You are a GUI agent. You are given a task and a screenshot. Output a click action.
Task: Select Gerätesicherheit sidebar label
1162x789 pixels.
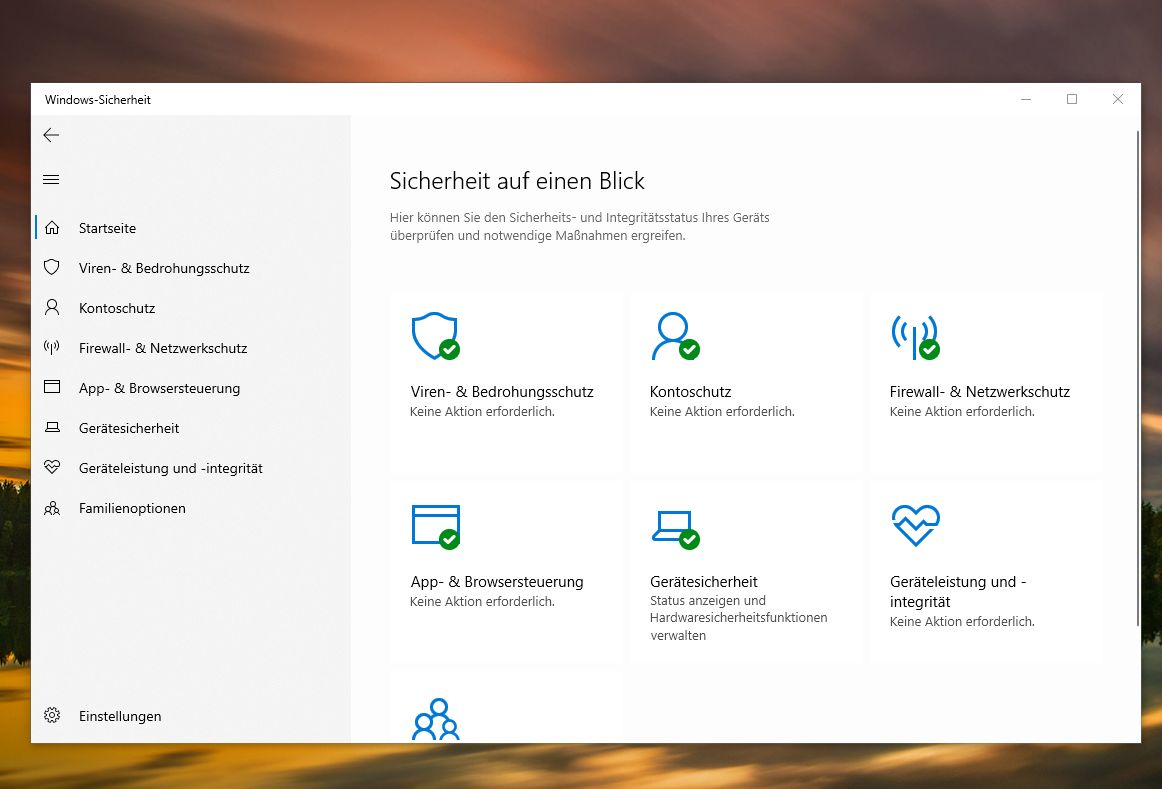click(129, 428)
